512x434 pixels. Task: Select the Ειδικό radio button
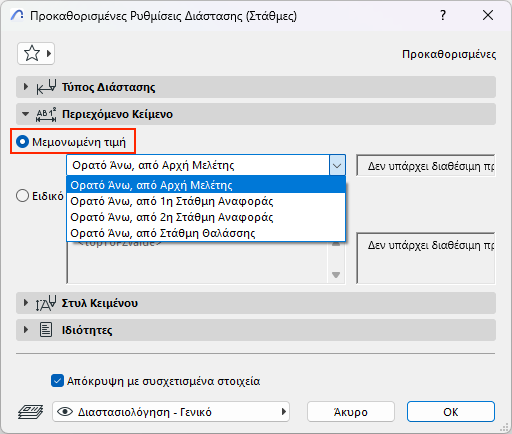(22, 196)
